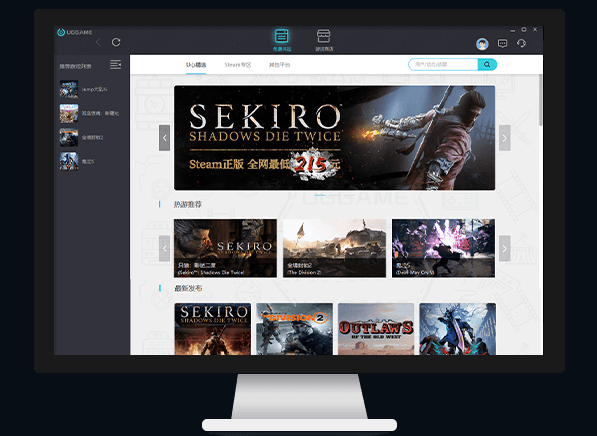This screenshot has width=597, height=436.
Task: Select the second sidebar game with colorful cover
Action: (x=89, y=113)
